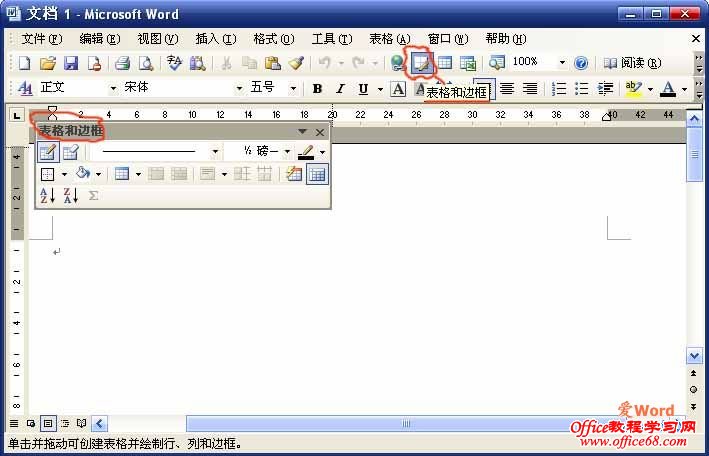Toggle Show Gridlines in 表格和边框 toolbar

(x=317, y=174)
